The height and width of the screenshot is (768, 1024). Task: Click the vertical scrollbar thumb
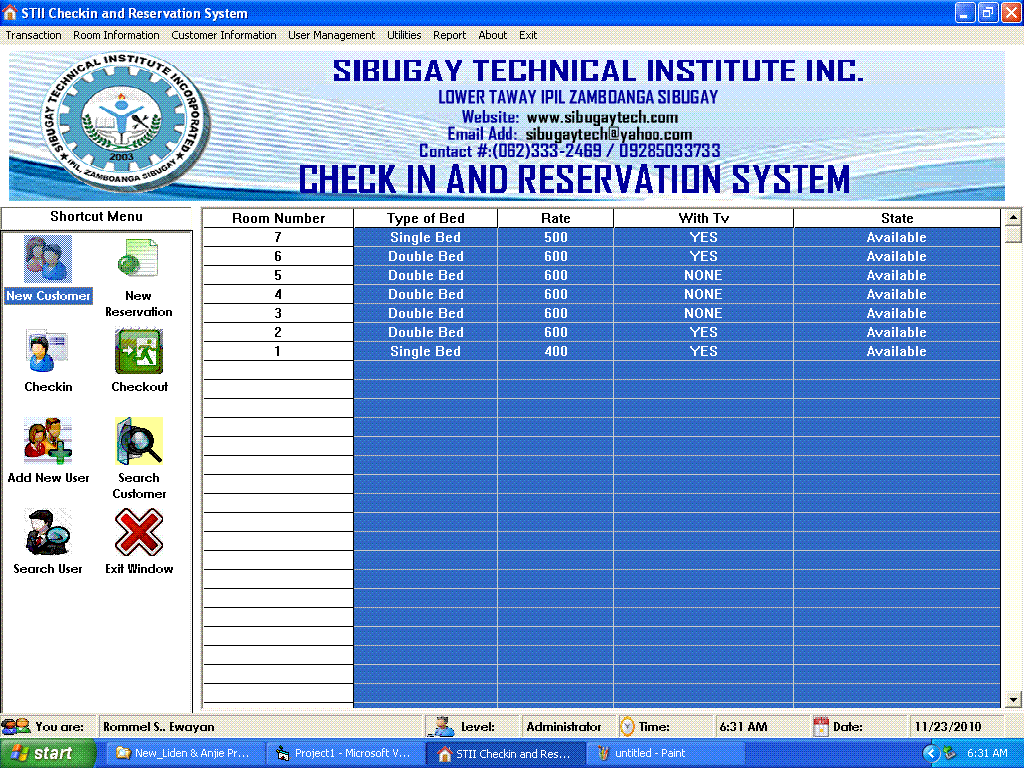(1012, 234)
